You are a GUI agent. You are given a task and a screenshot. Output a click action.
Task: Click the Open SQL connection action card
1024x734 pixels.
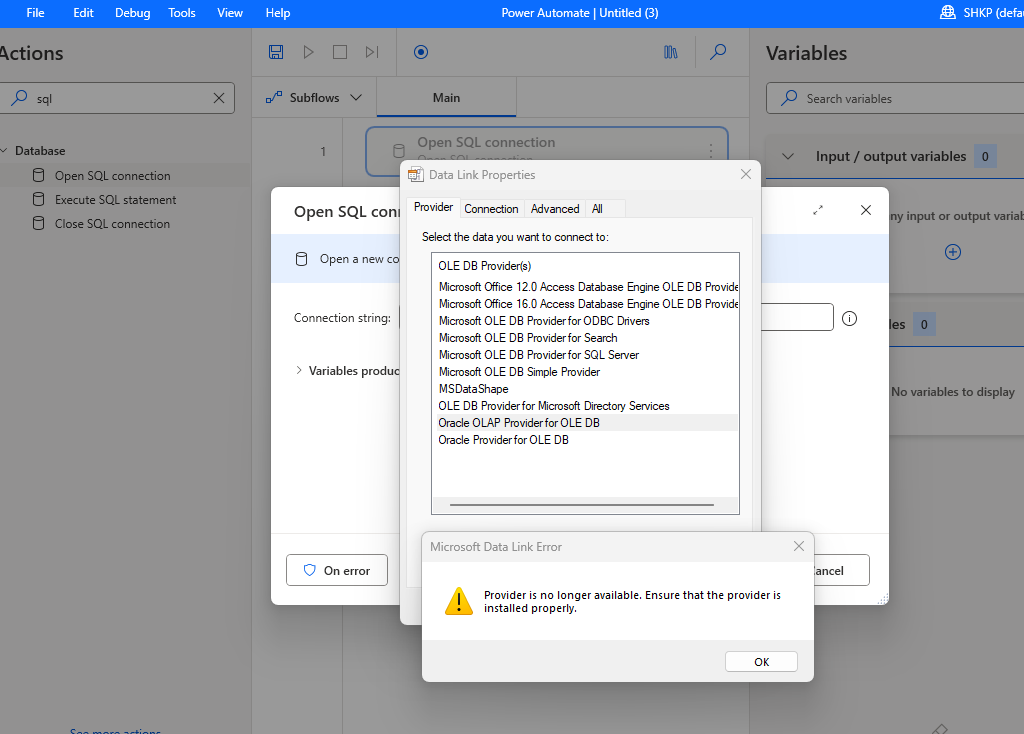coord(547,151)
